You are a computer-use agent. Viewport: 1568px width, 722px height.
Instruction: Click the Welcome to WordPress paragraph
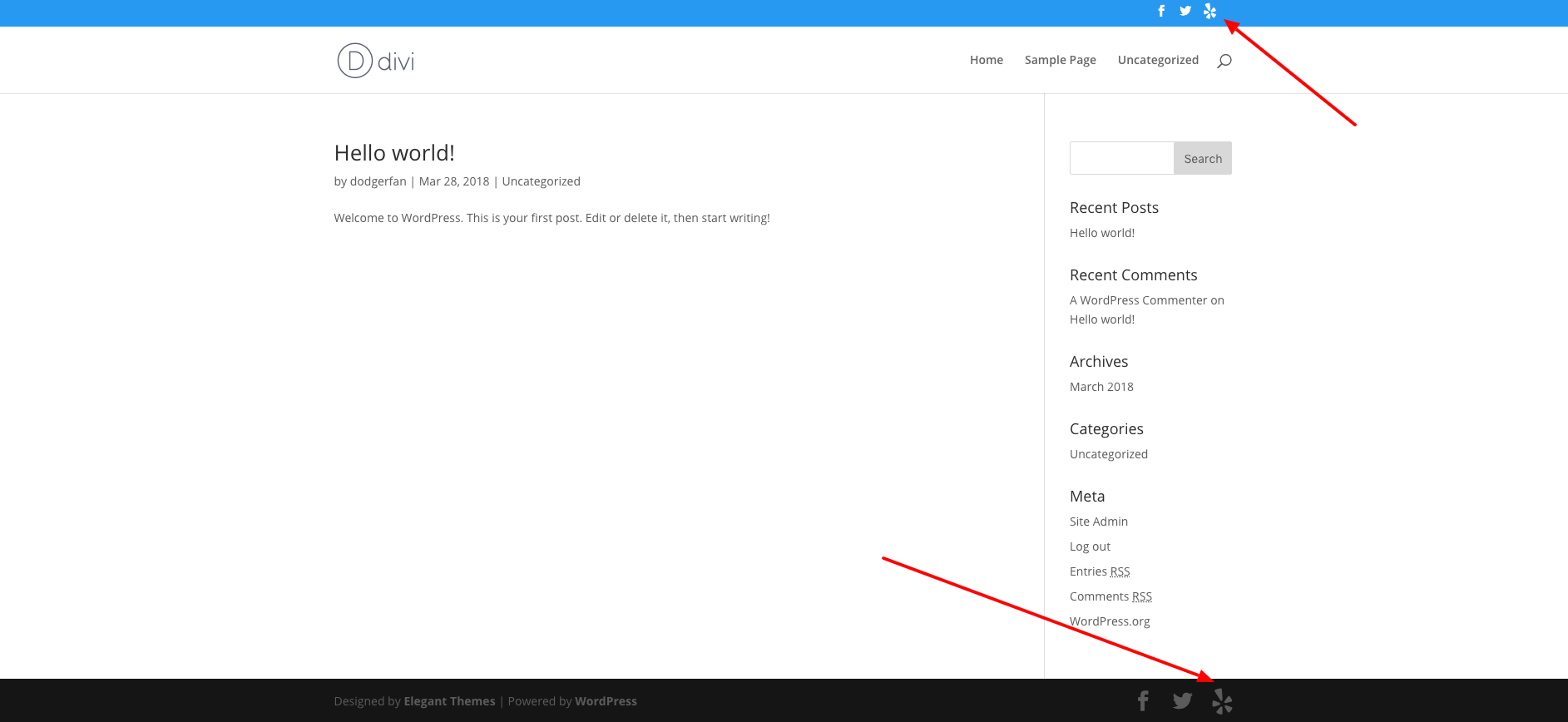(552, 218)
